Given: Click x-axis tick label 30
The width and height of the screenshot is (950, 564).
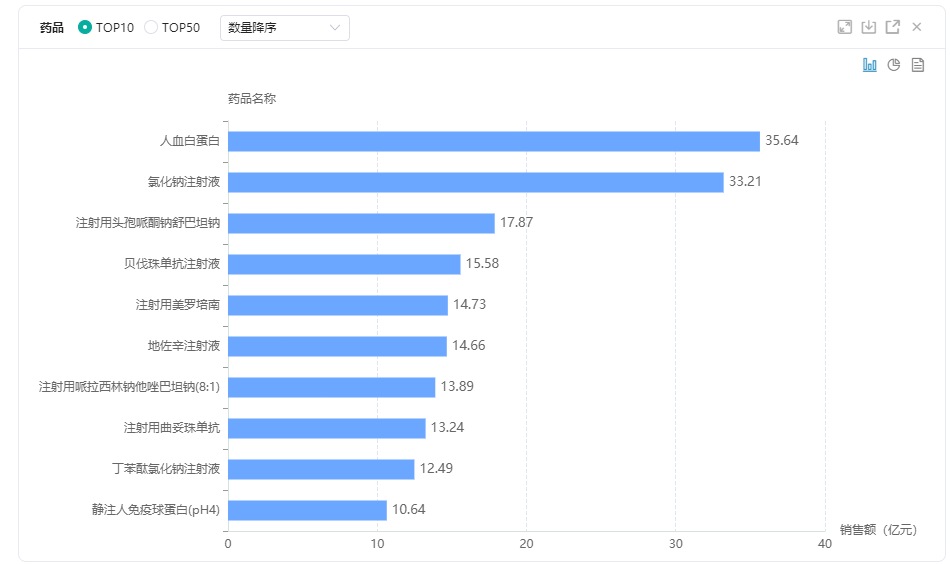Looking at the screenshot, I should 676,544.
